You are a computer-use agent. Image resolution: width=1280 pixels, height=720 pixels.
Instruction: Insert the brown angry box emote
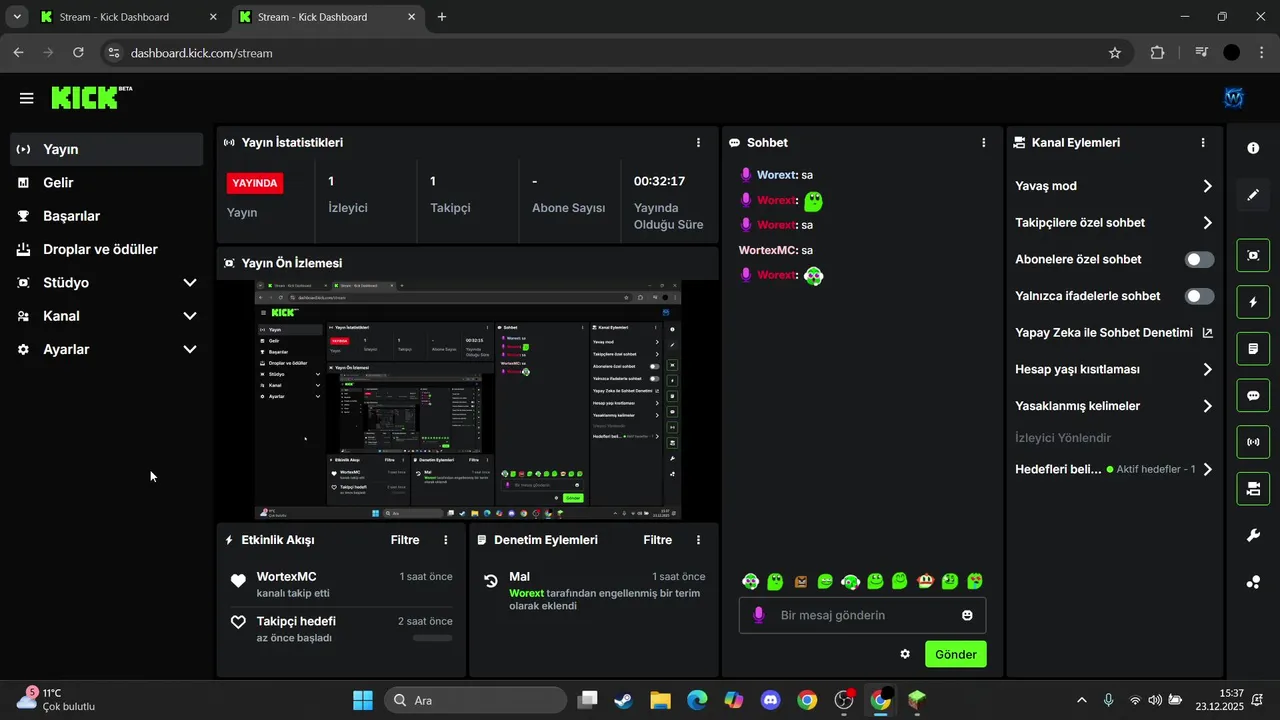click(801, 581)
